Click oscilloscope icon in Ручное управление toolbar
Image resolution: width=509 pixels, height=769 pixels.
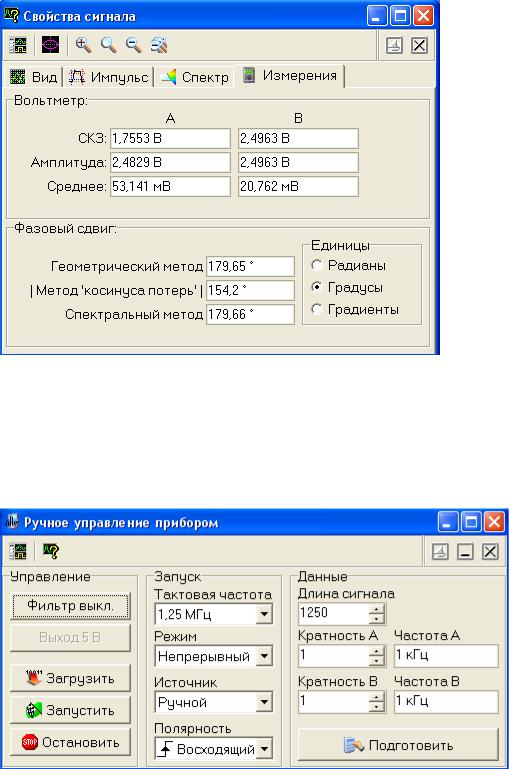click(x=18, y=552)
